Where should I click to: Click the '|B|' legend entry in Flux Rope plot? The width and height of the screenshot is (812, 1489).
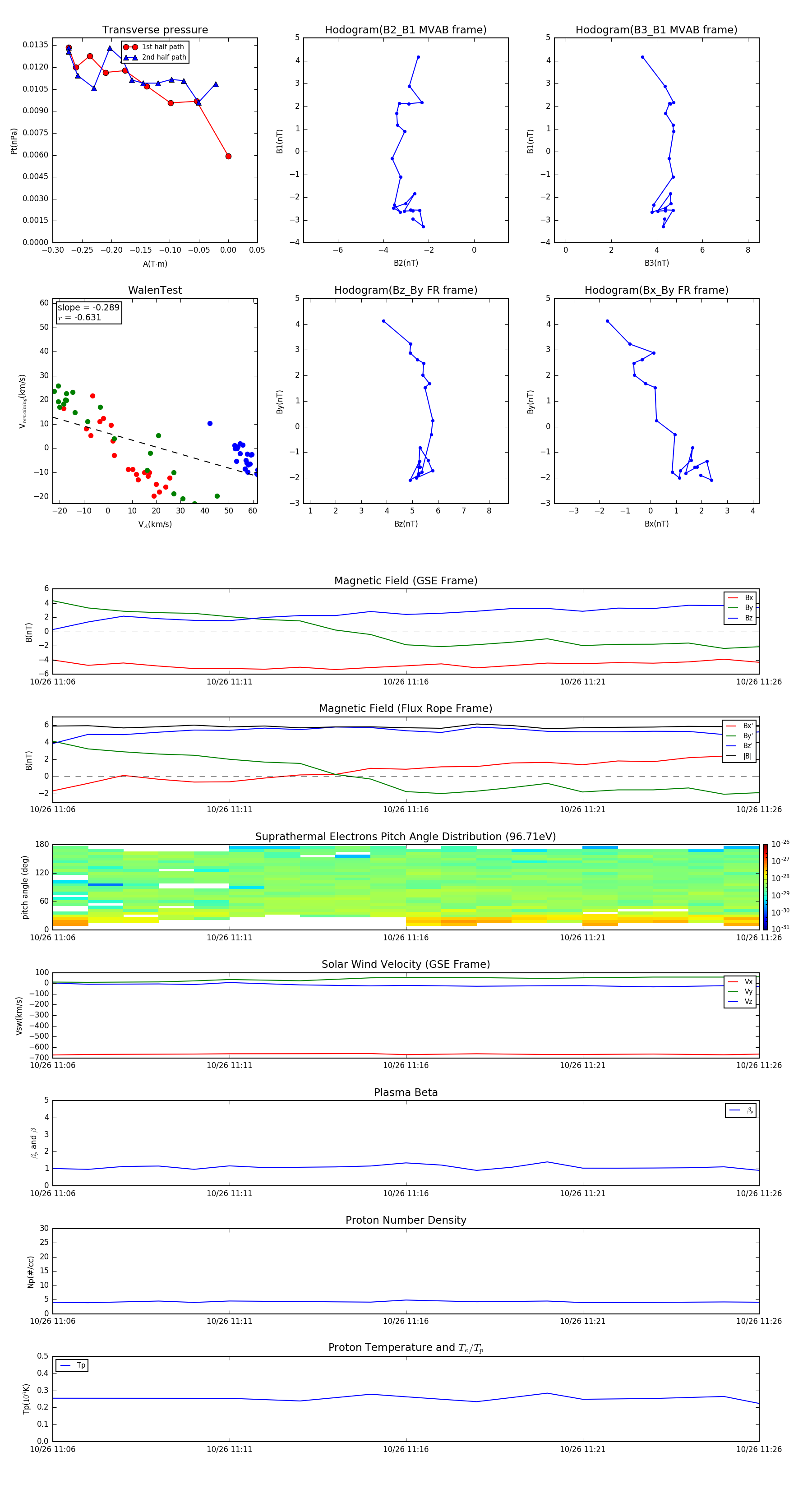740,756
